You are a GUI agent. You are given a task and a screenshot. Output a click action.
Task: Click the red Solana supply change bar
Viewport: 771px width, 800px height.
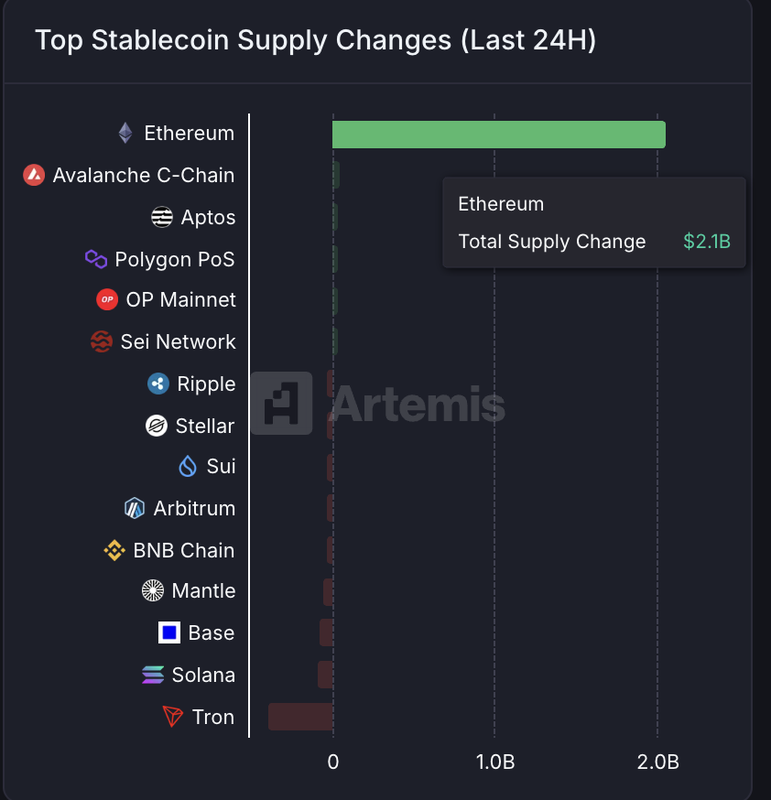[325, 675]
